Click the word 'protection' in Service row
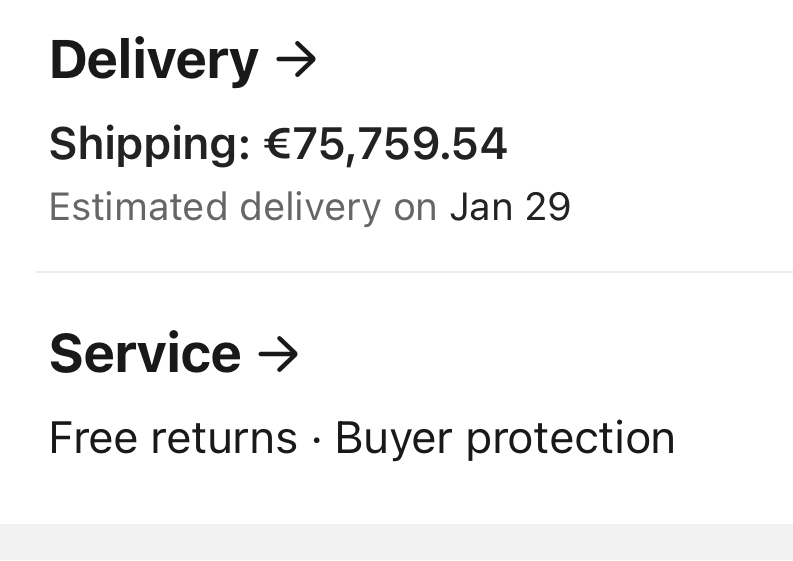Image resolution: width=793 pixels, height=561 pixels. (x=571, y=438)
